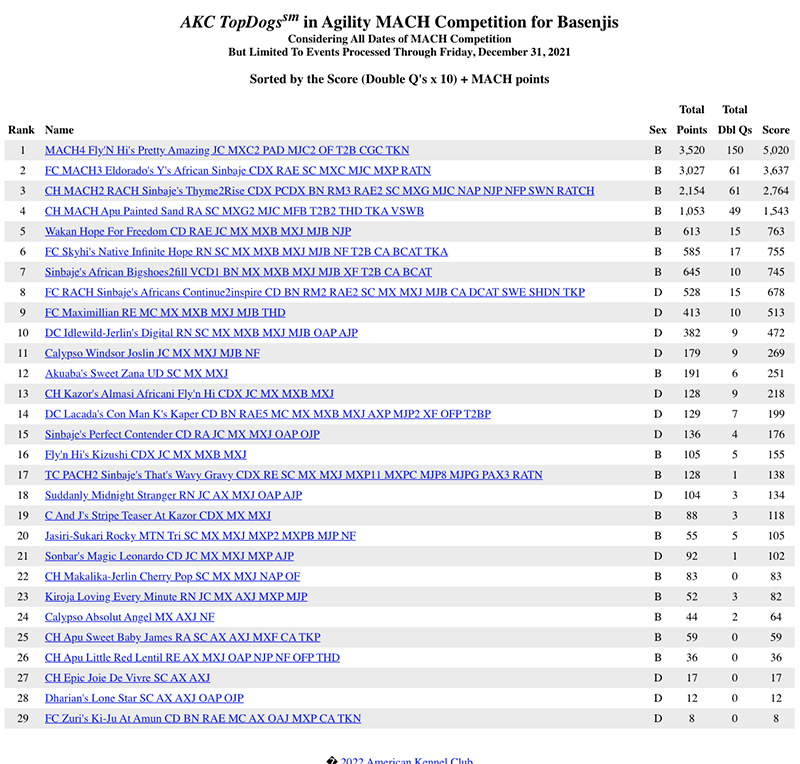The width and height of the screenshot is (800, 764).
Task: Open Calypso Absolut Angel link
Action: 129,617
